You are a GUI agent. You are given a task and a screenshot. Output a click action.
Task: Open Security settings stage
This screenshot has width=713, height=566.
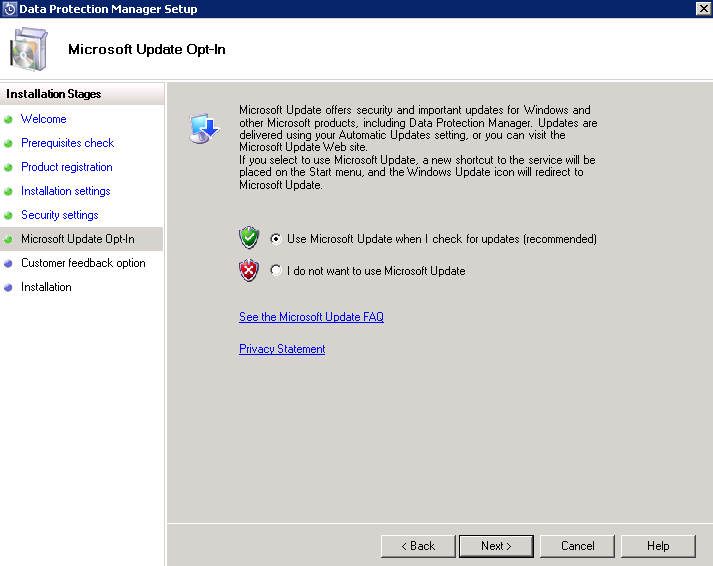[59, 215]
